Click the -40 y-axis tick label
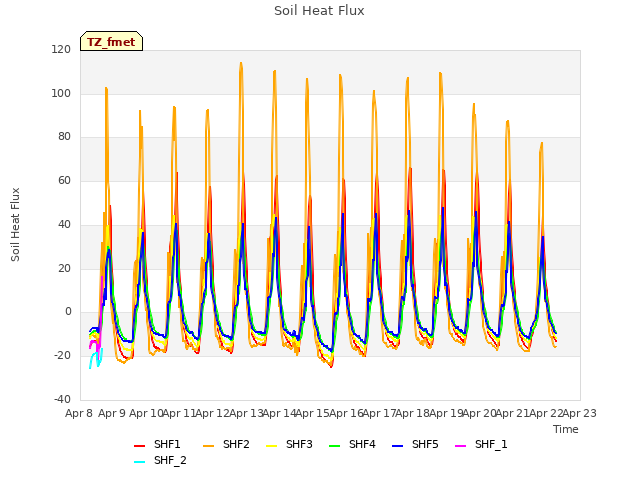 tap(62, 399)
